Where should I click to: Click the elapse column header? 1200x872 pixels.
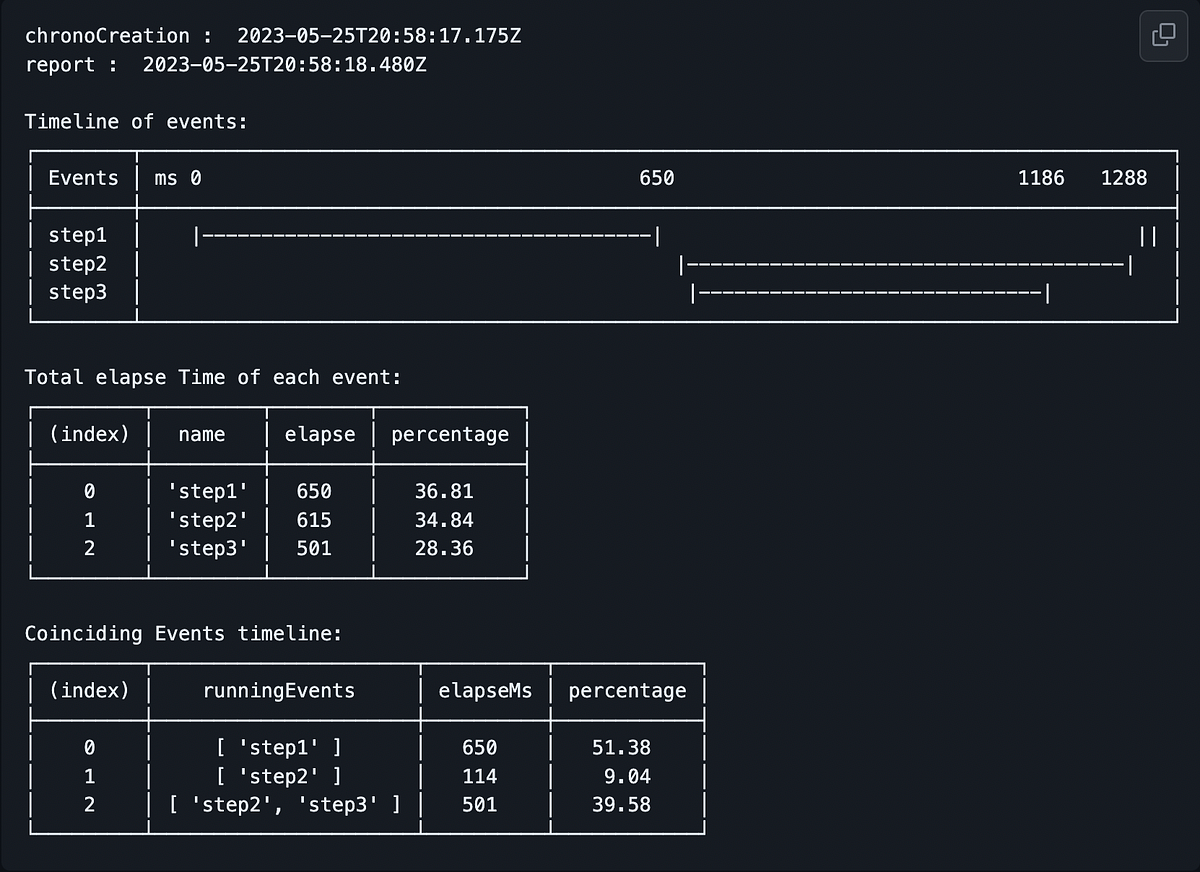320,434
